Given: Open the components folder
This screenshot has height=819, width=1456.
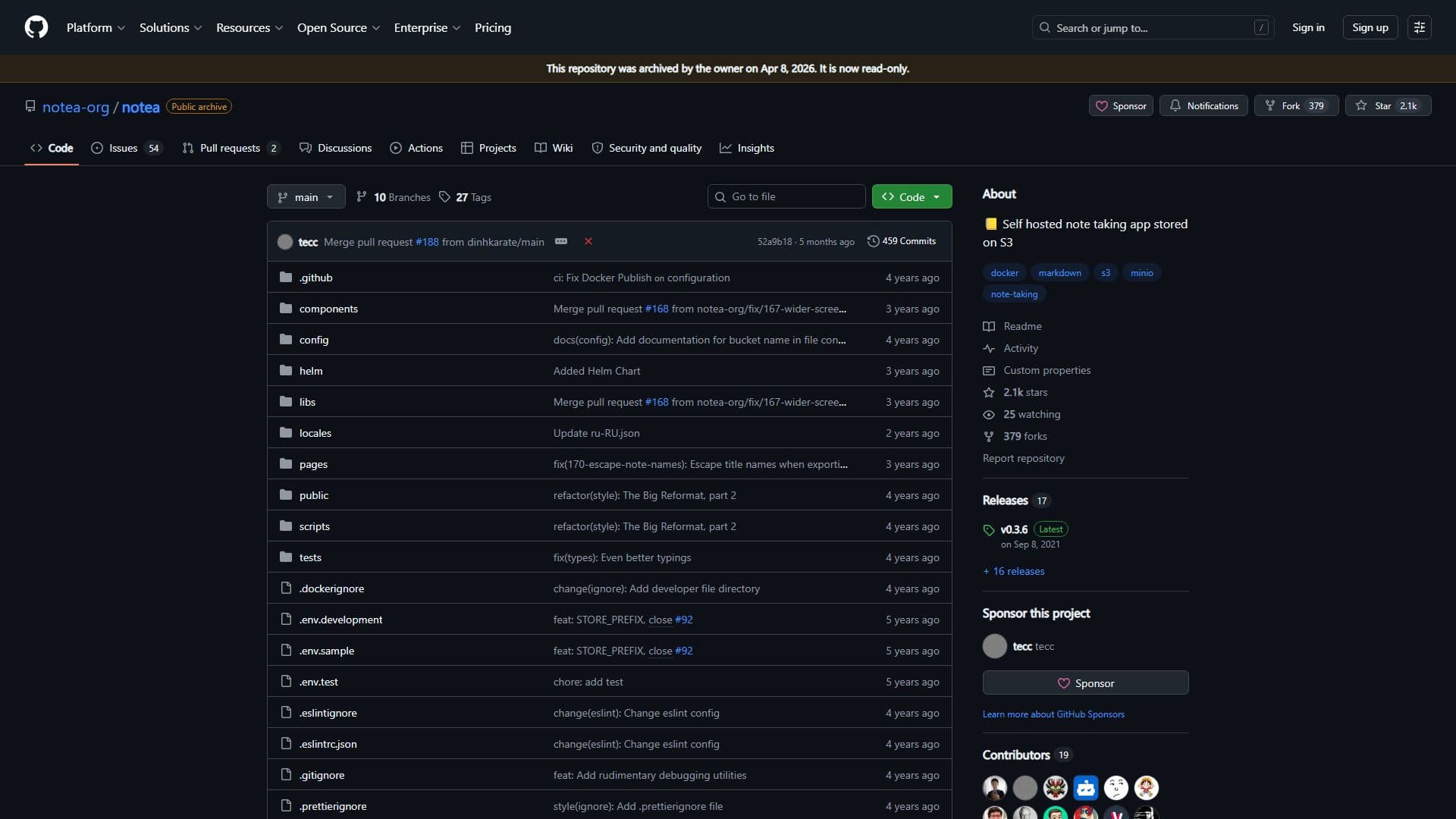Looking at the screenshot, I should pos(328,309).
